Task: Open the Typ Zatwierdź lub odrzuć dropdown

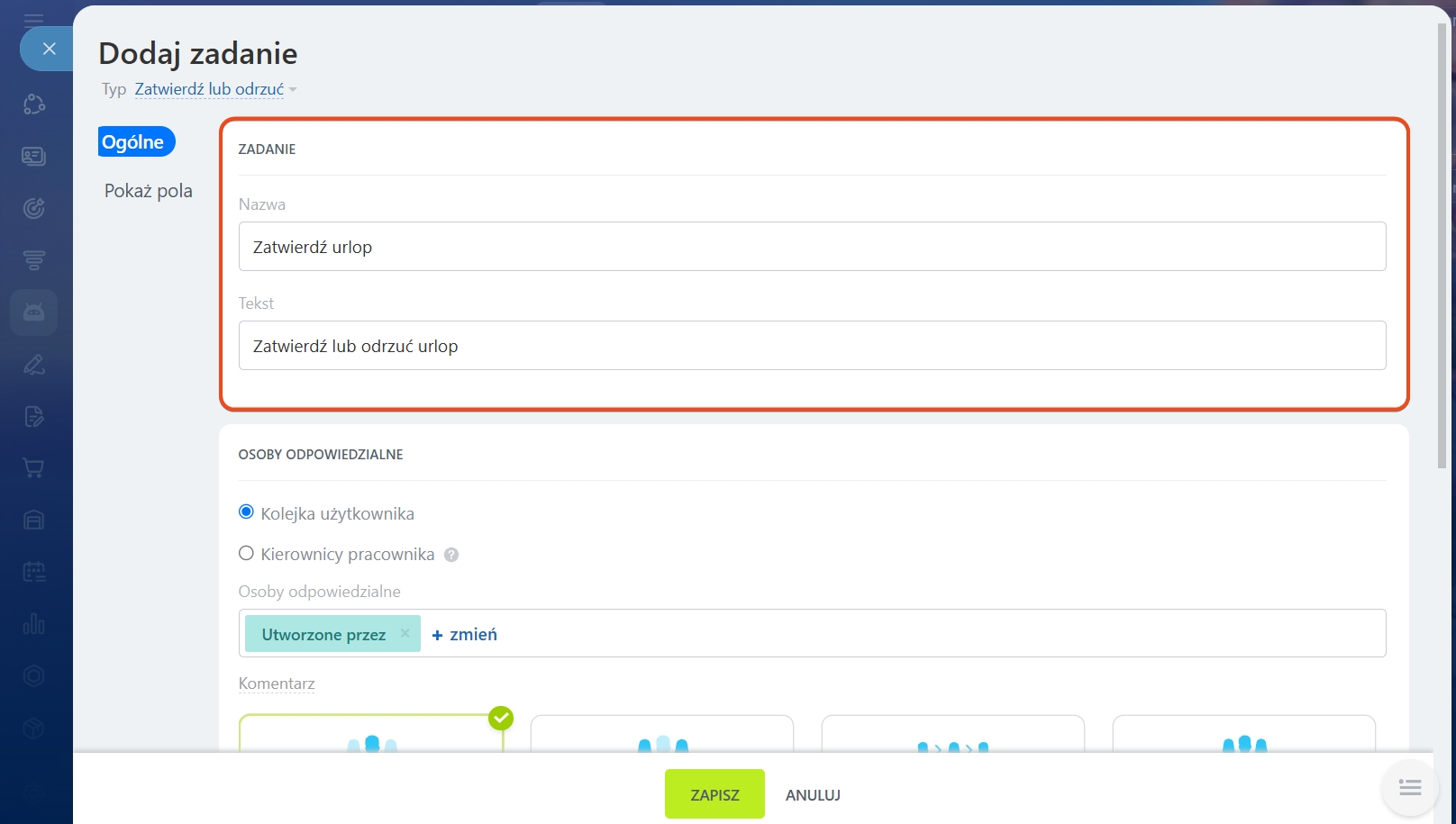Action: [x=214, y=89]
